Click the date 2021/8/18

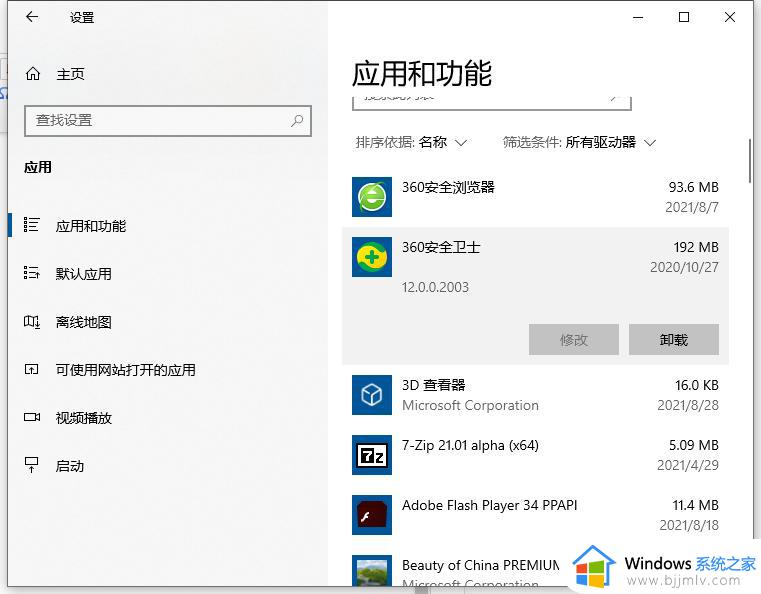[x=689, y=525]
